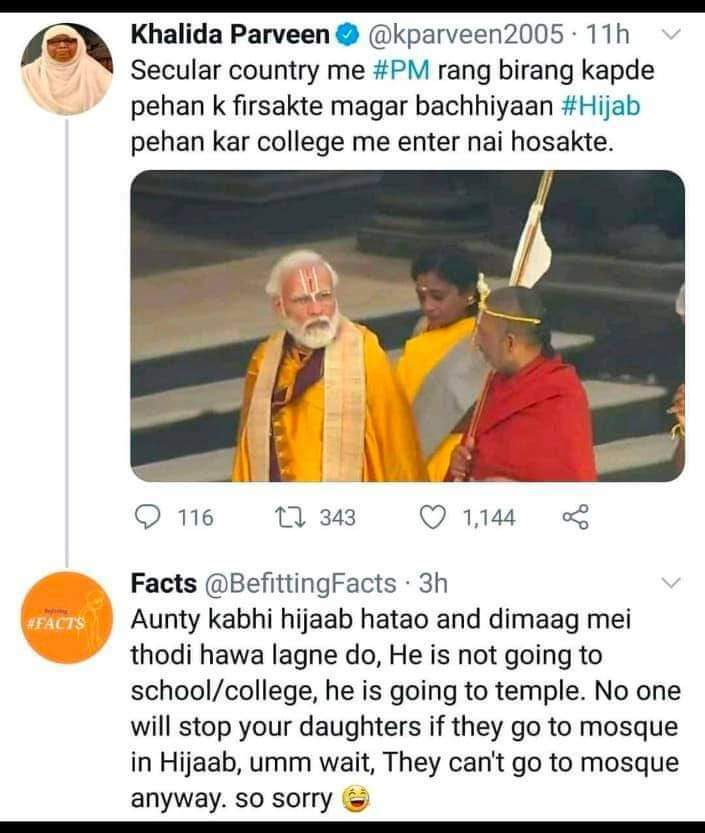Viewport: 705px width, 833px height.
Task: Click the laughing emoji in reply
Action: 356,799
